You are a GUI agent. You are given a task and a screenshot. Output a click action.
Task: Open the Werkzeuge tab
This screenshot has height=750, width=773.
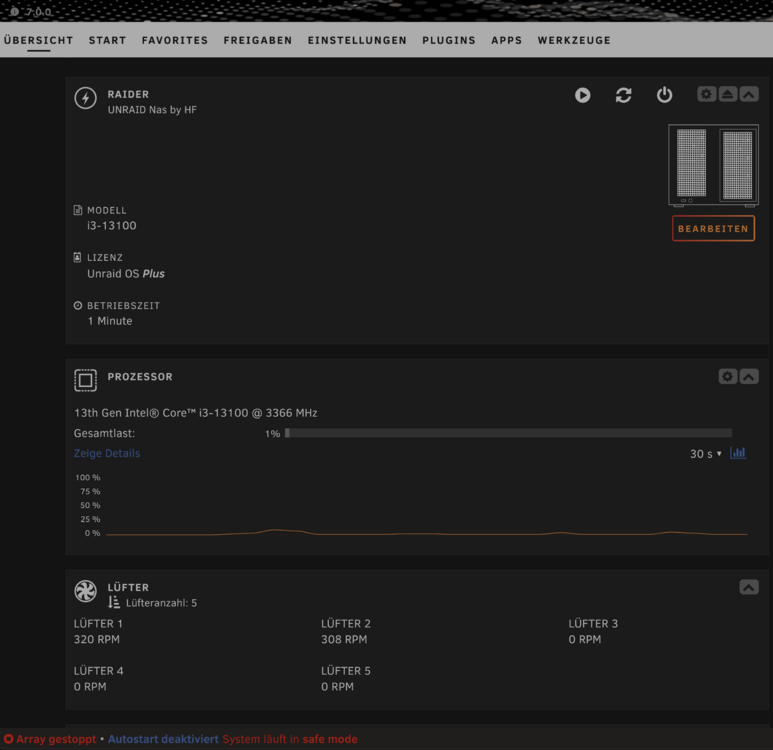574,40
